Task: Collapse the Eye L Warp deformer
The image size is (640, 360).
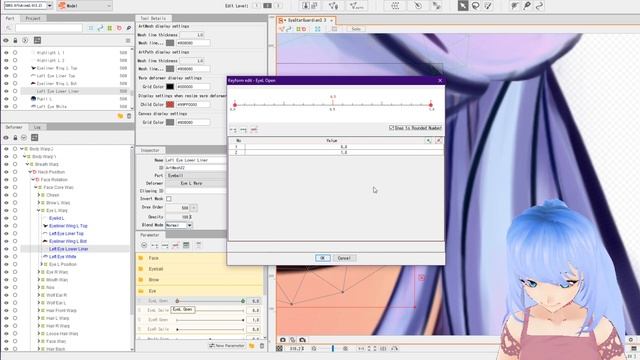Action: (39, 210)
